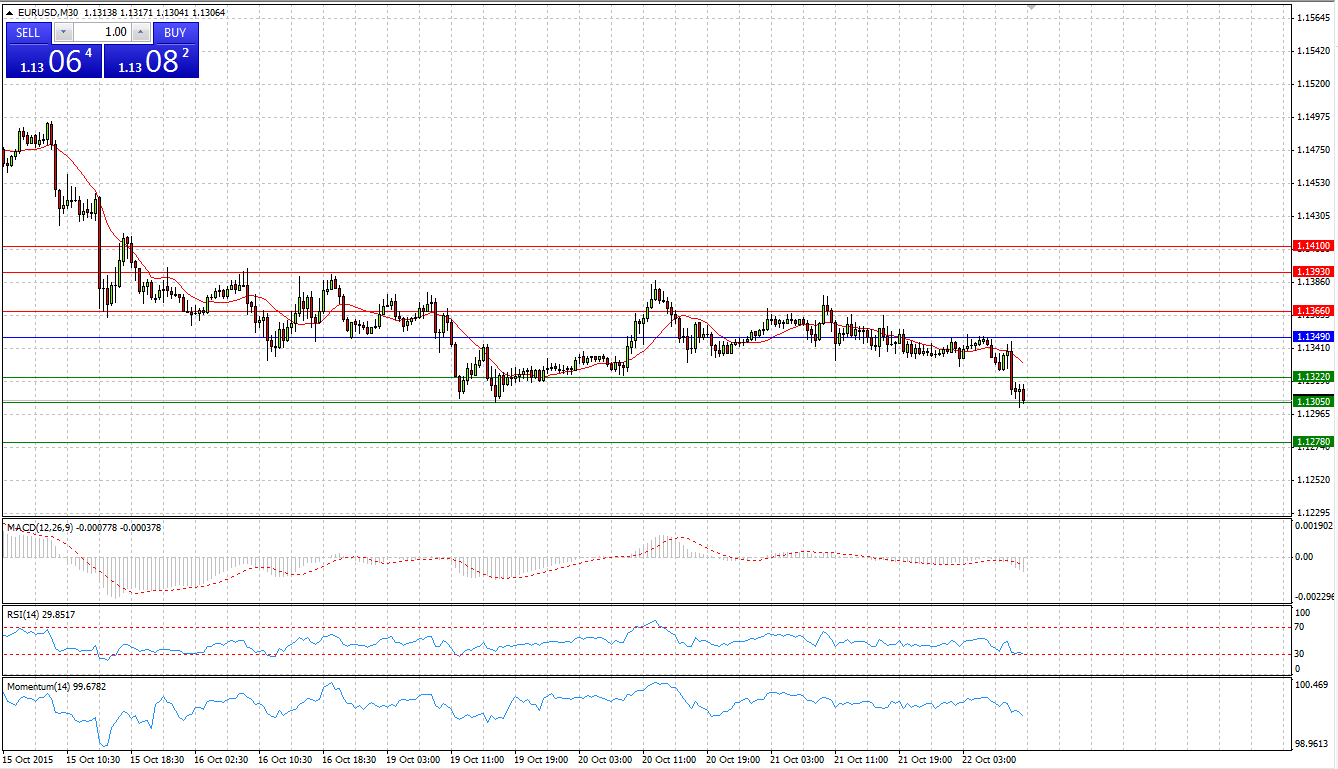The image size is (1338, 769).
Task: Click the Momentum 100.469 scale value
Action: point(1311,685)
